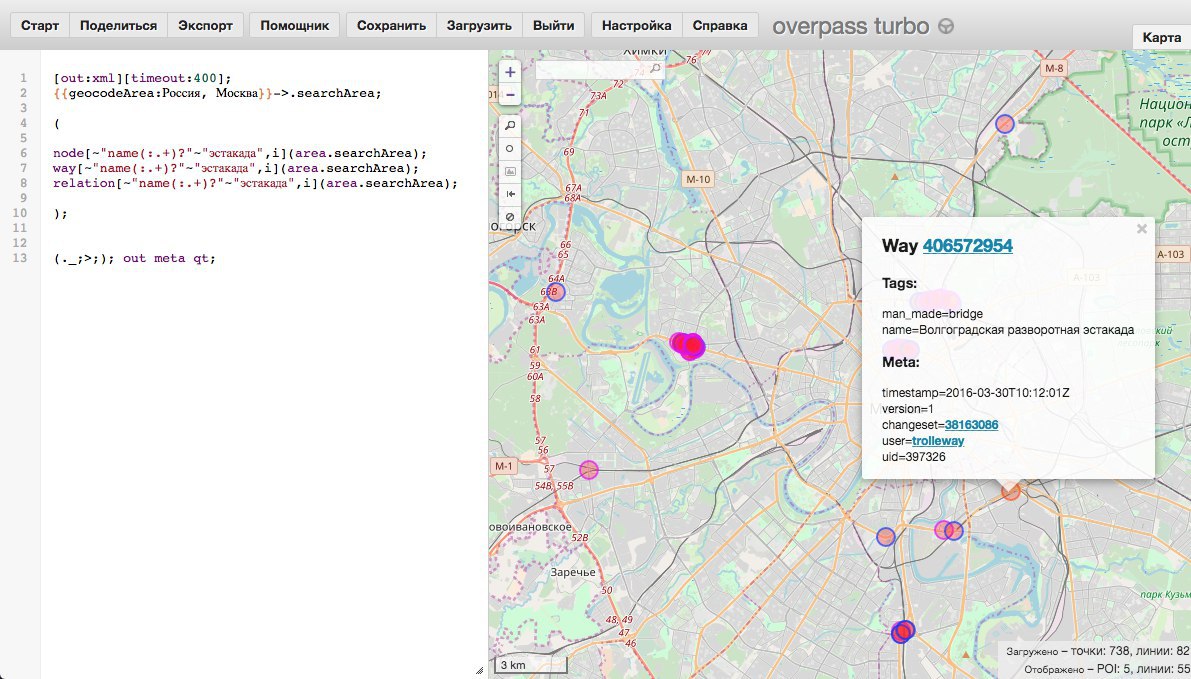Run the query with Старт button
The image size is (1191, 679).
40,25
